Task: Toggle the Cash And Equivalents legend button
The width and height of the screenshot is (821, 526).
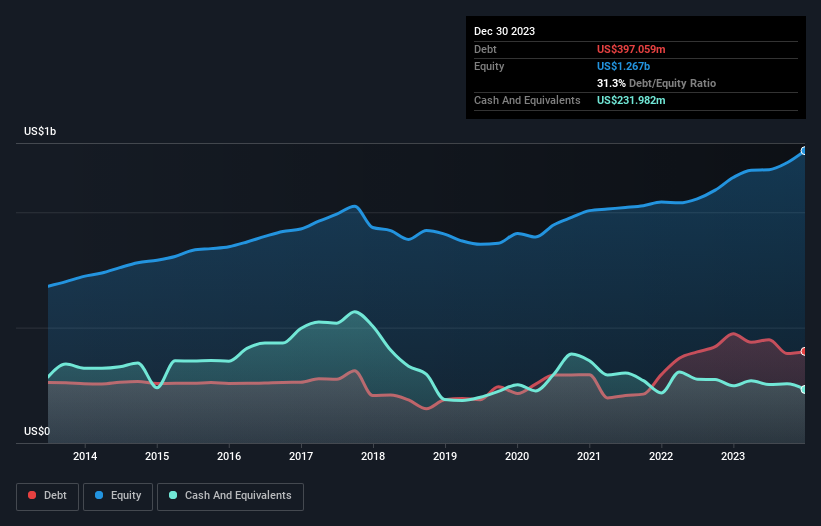Action: 230,496
